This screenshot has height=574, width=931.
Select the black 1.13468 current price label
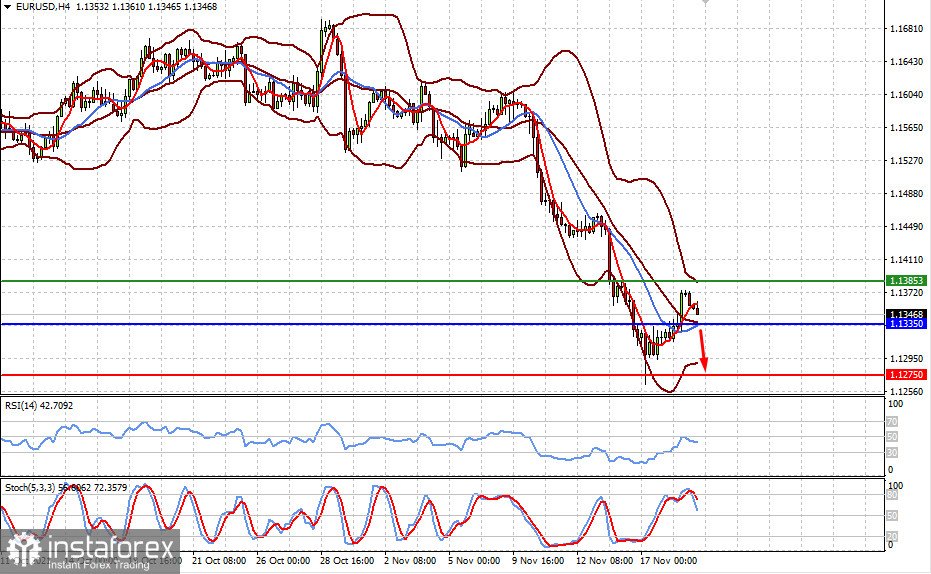click(x=906, y=314)
